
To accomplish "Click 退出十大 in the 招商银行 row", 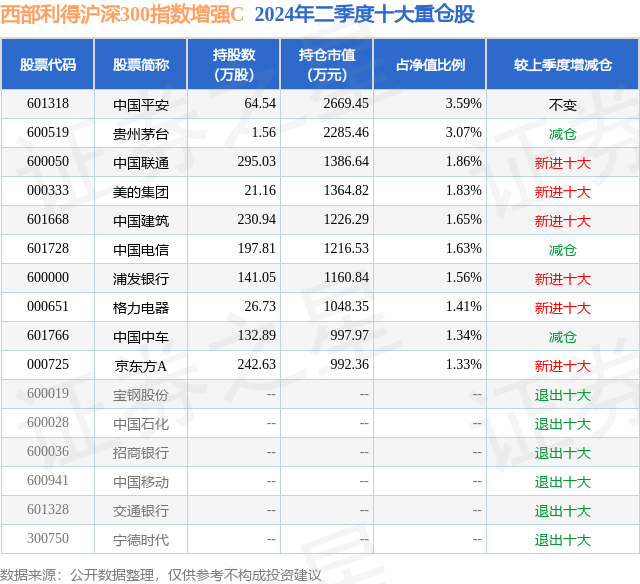I will pyautogui.click(x=563, y=453).
